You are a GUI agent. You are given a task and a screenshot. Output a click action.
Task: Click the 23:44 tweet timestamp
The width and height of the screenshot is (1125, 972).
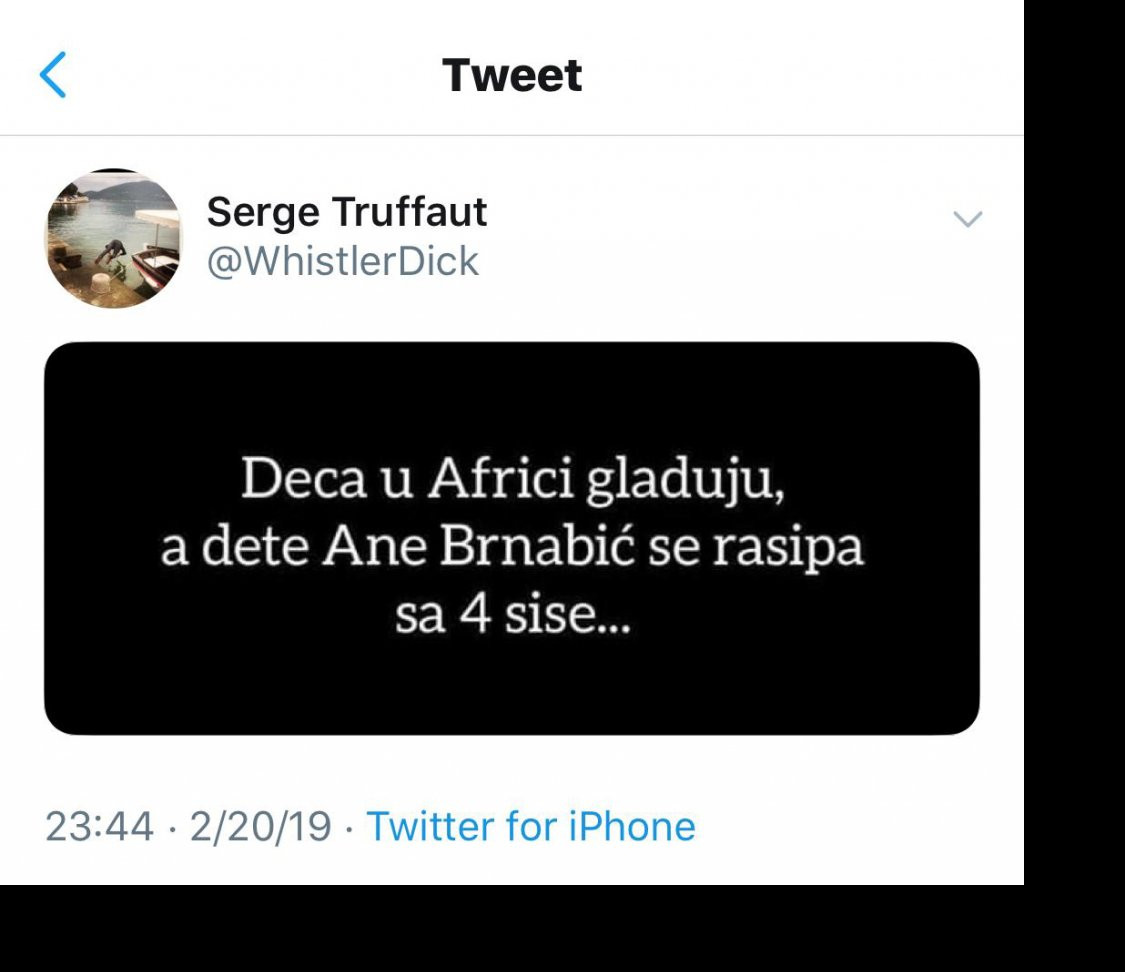click(99, 827)
